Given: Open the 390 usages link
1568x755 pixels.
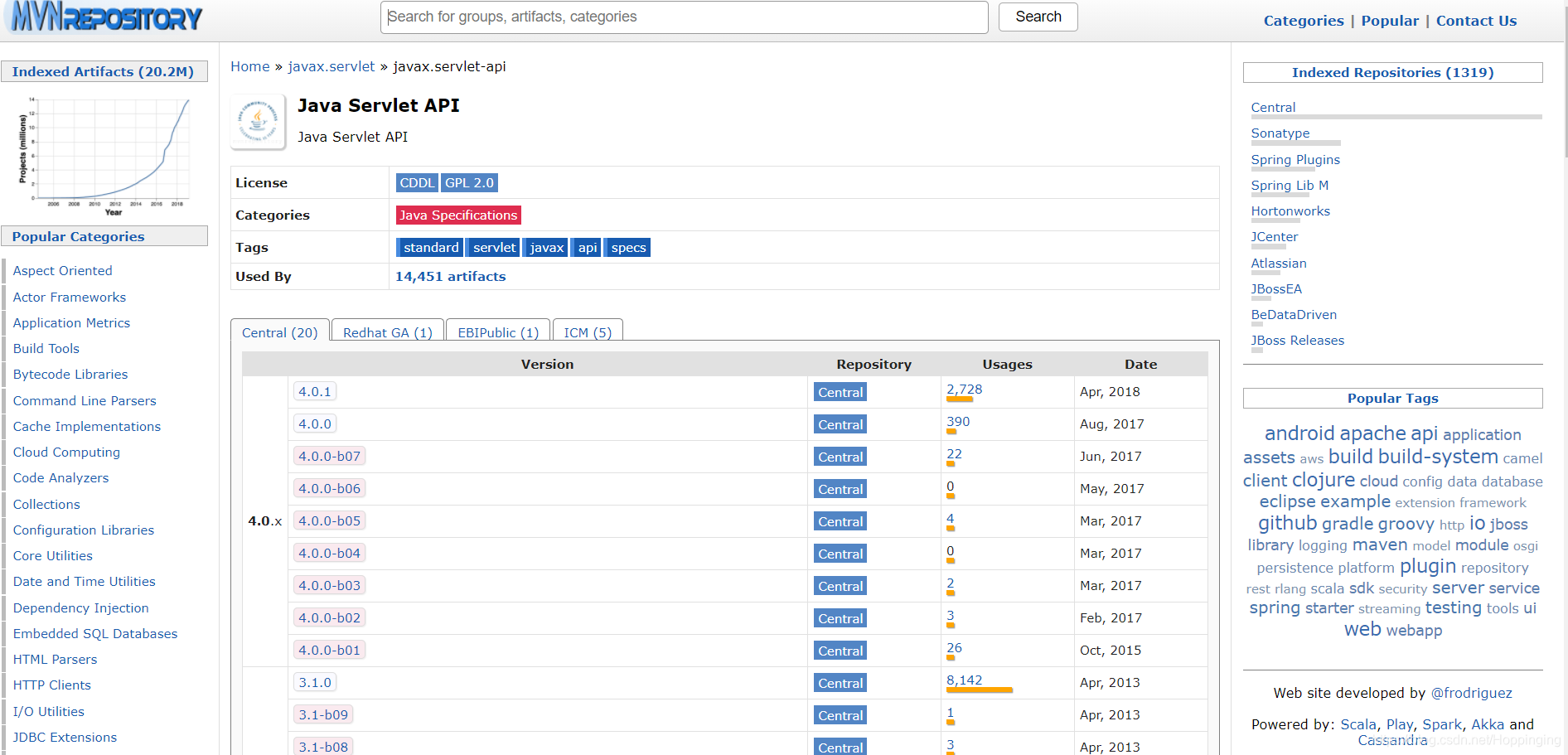Looking at the screenshot, I should [958, 422].
